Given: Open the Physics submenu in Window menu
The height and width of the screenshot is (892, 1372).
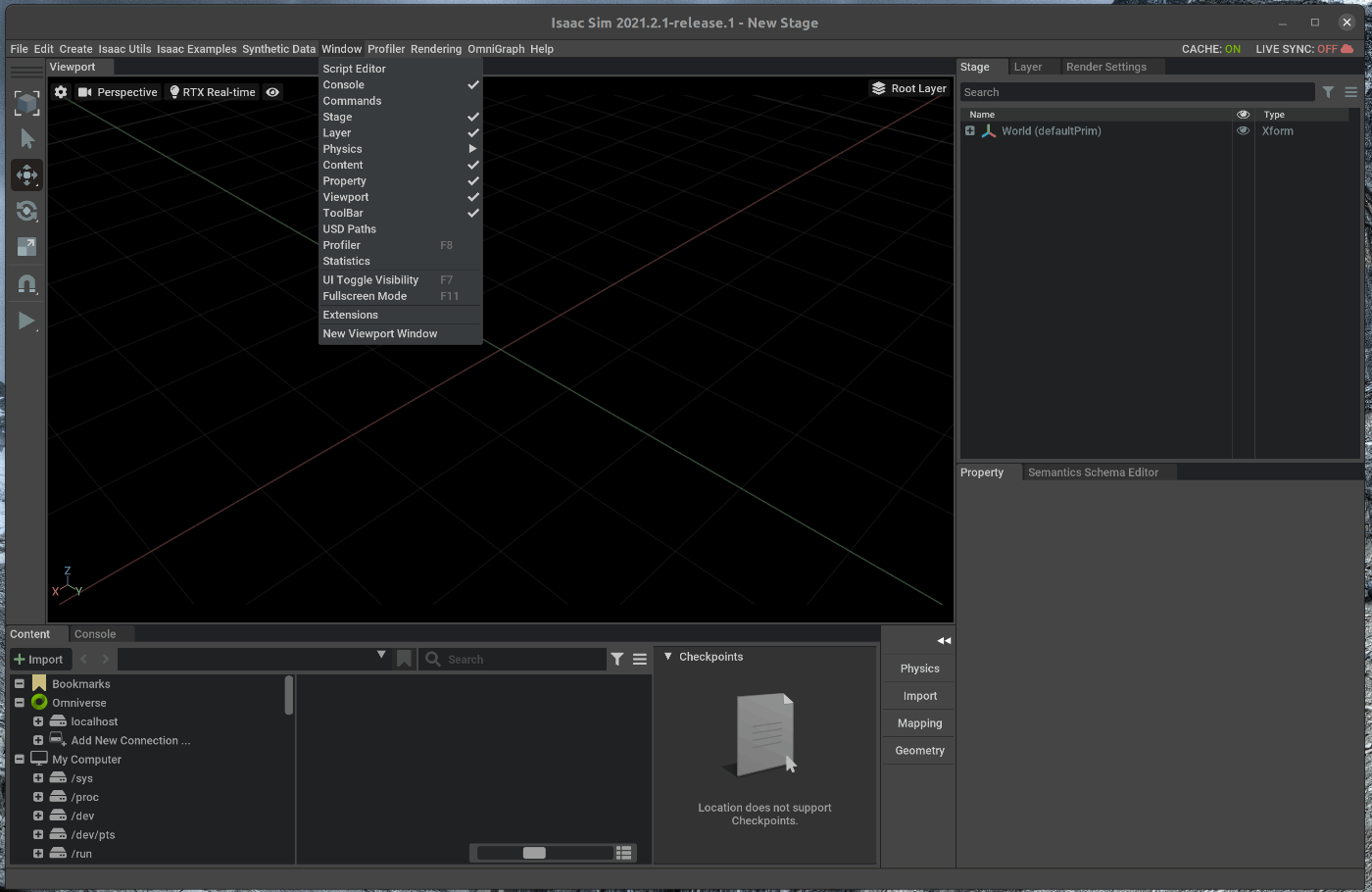Looking at the screenshot, I should [x=400, y=149].
